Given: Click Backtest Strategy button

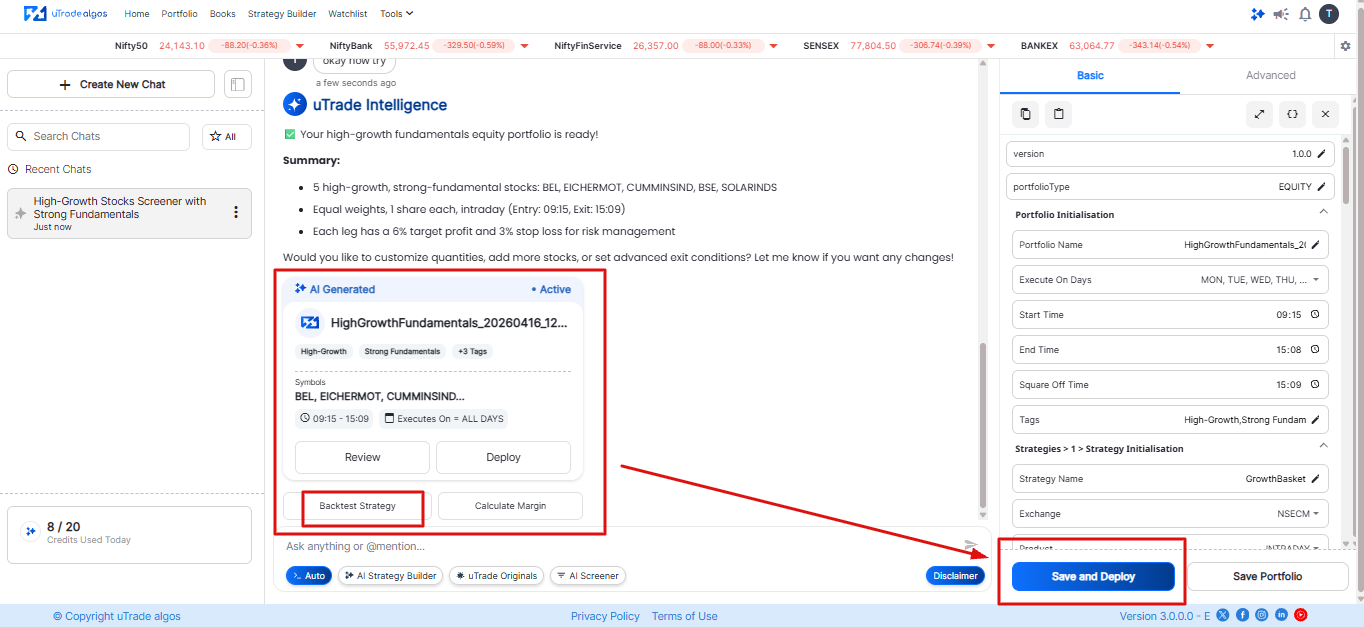Looking at the screenshot, I should (x=357, y=506).
